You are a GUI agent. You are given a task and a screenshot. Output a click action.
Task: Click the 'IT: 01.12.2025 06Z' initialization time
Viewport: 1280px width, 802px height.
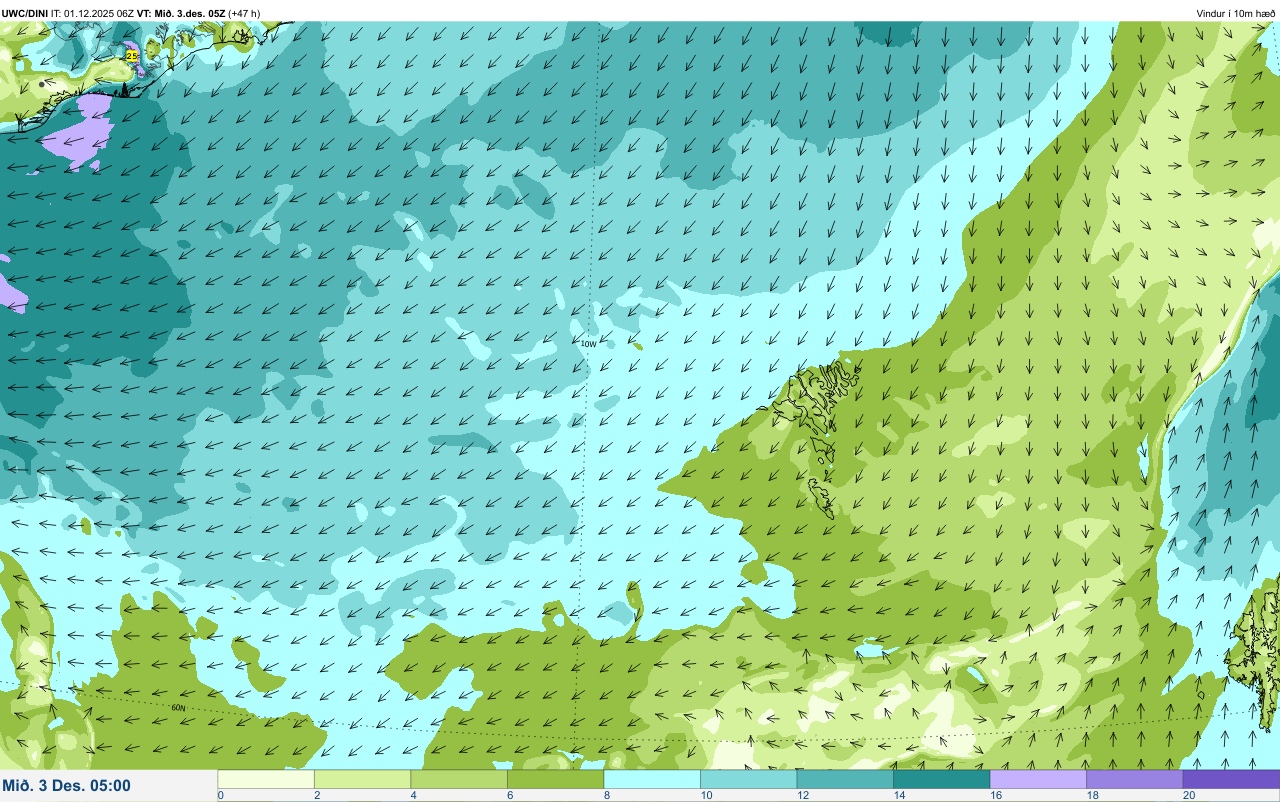coord(93,13)
